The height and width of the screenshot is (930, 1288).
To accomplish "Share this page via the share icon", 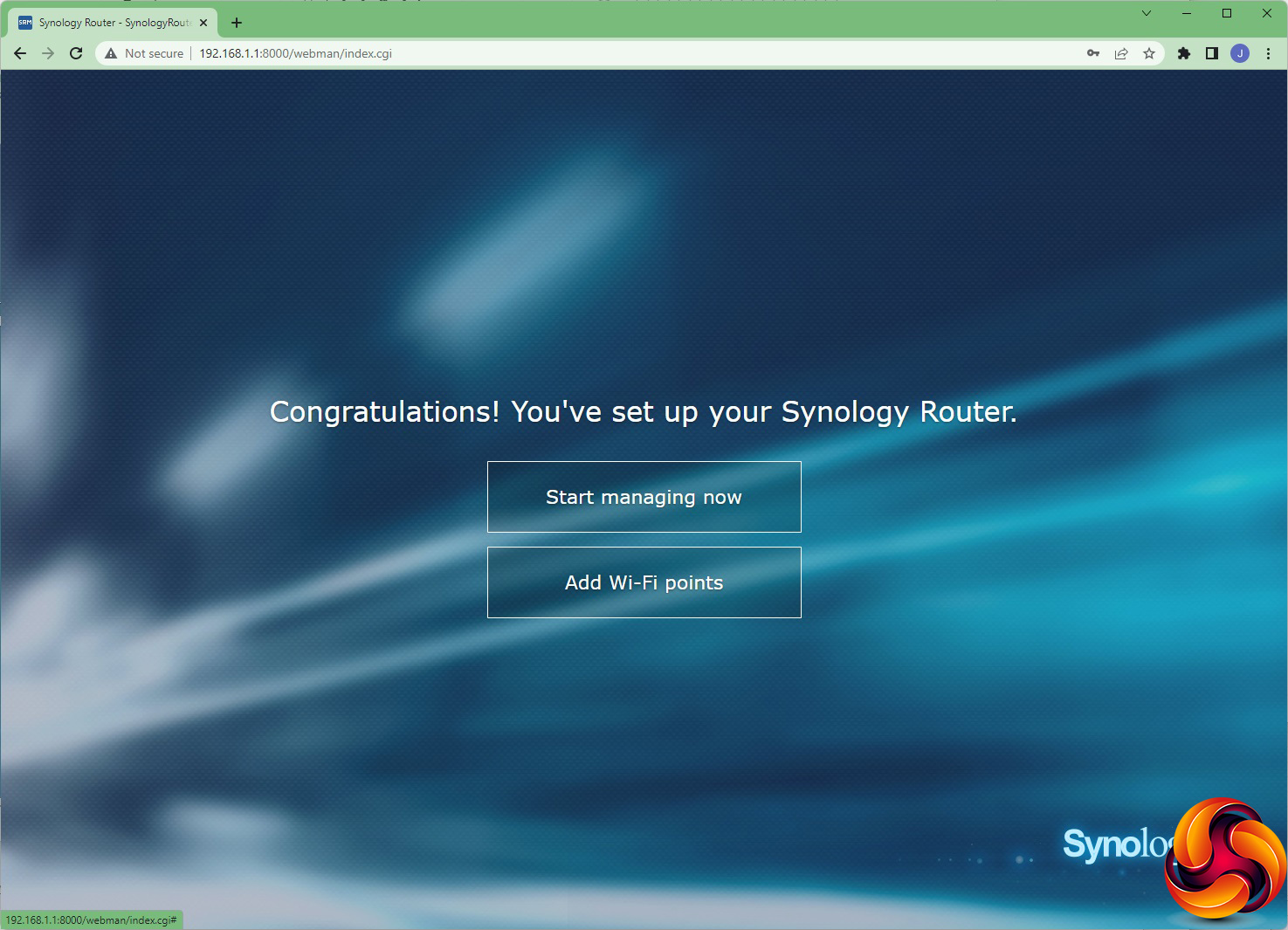I will coord(1121,53).
